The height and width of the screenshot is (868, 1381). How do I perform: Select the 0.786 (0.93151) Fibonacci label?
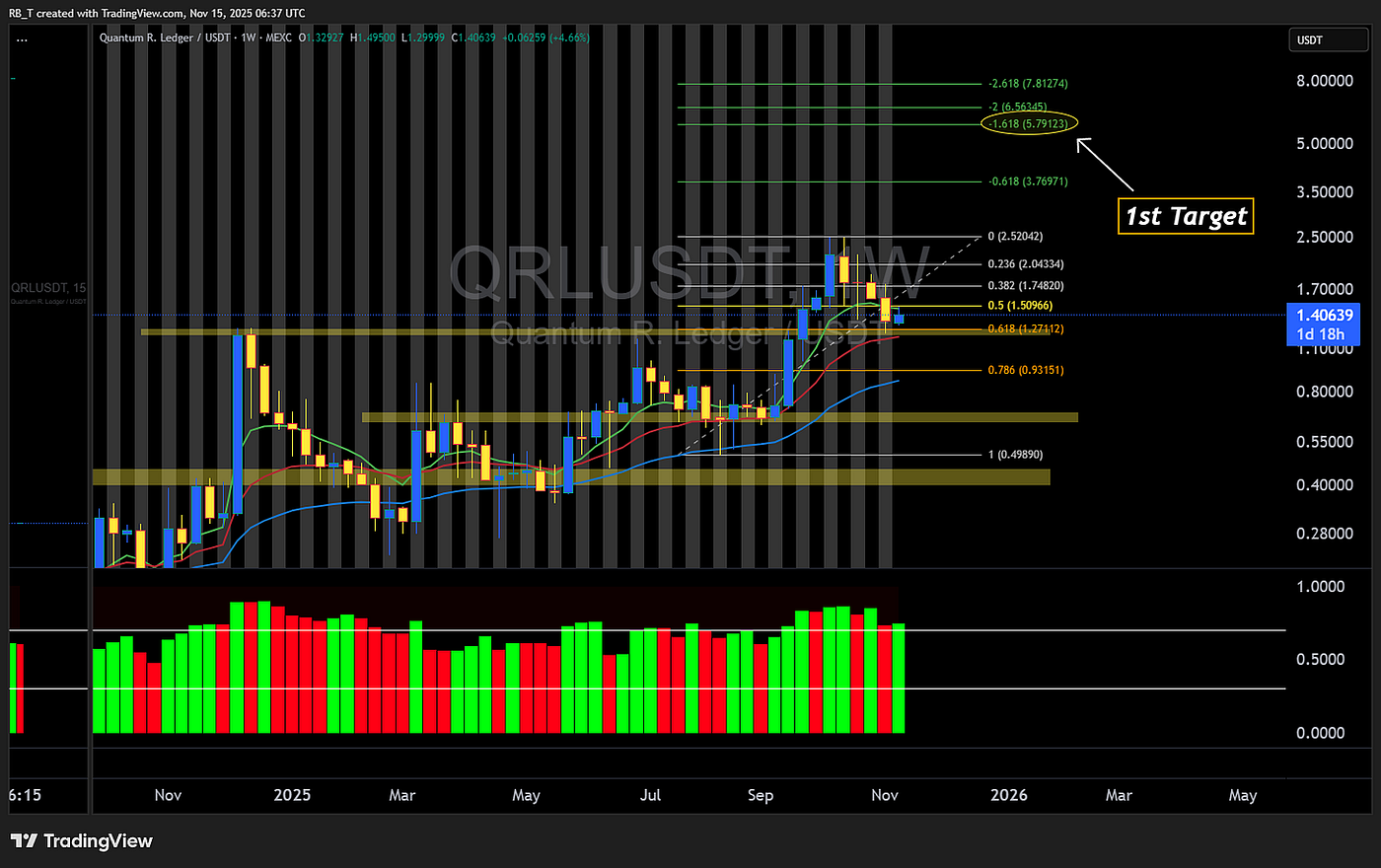click(x=1026, y=370)
